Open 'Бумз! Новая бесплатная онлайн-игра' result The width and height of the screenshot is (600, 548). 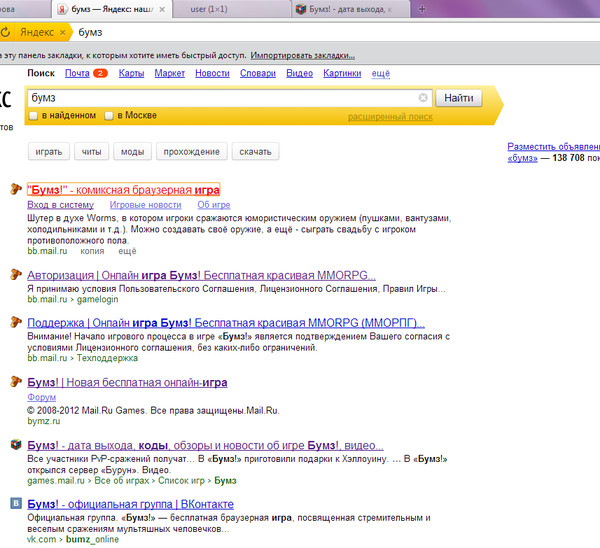tap(127, 382)
